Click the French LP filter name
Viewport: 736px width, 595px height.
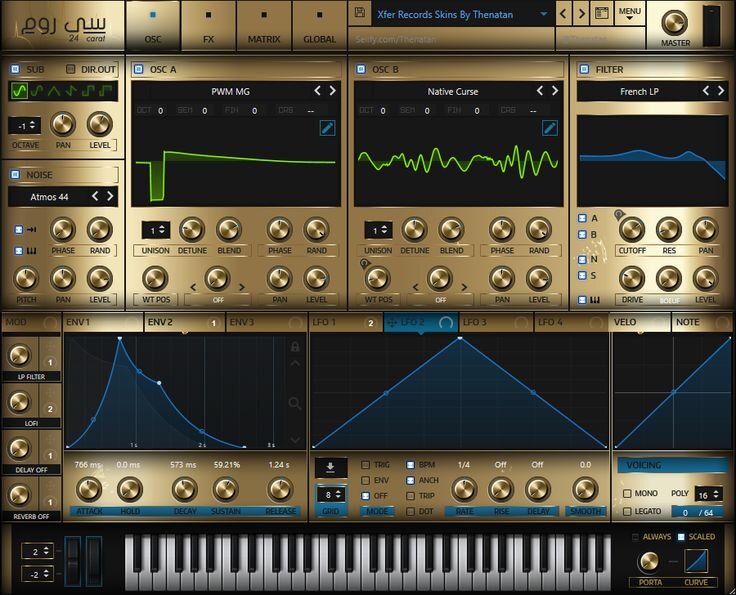[639, 92]
